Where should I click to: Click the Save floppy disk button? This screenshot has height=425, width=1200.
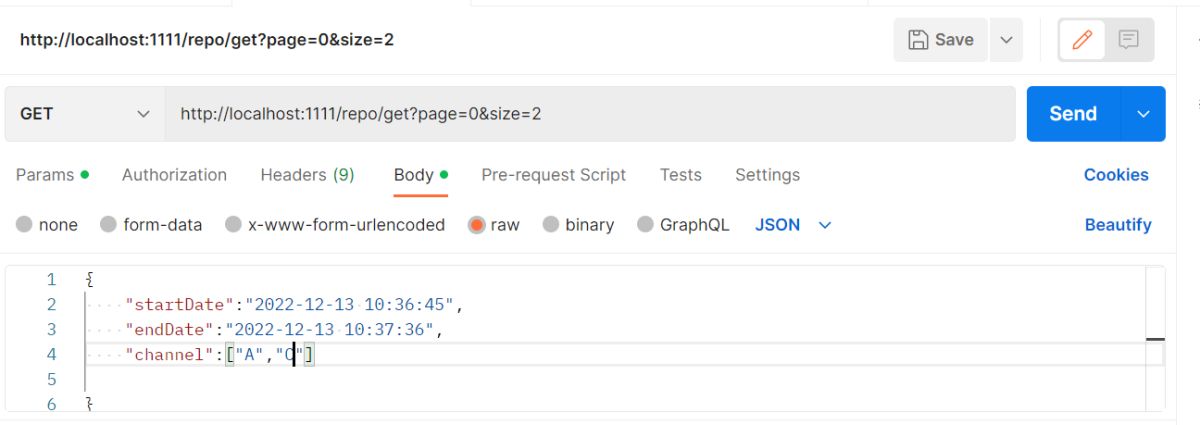pyautogui.click(x=940, y=40)
